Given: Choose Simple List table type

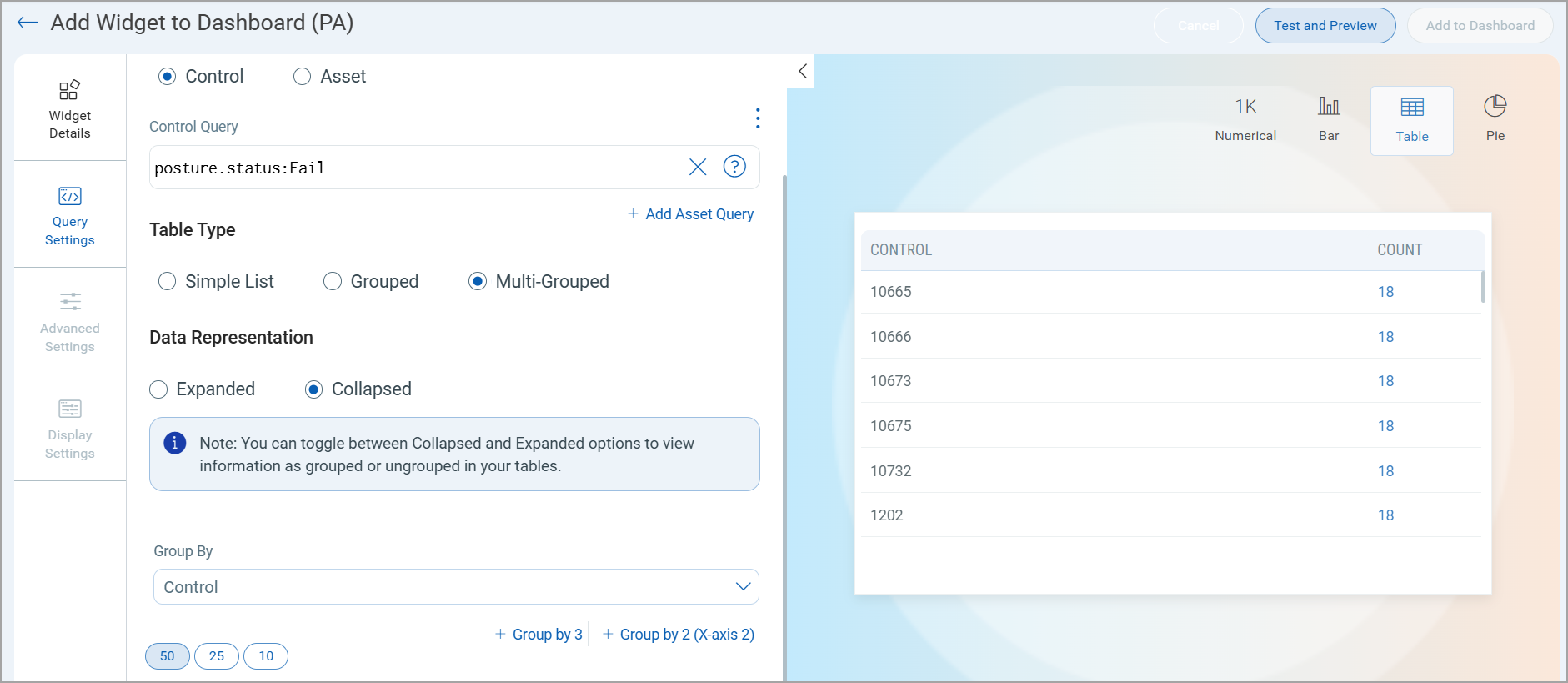Looking at the screenshot, I should coord(168,282).
